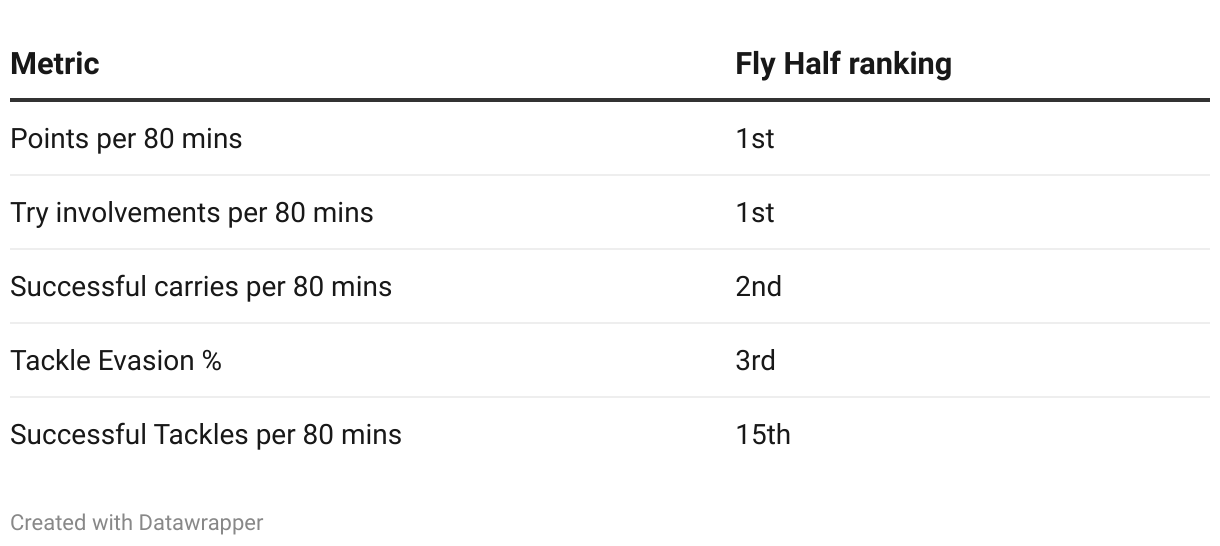Click the Fly Half ranking column header
The height and width of the screenshot is (546, 1220).
[843, 64]
